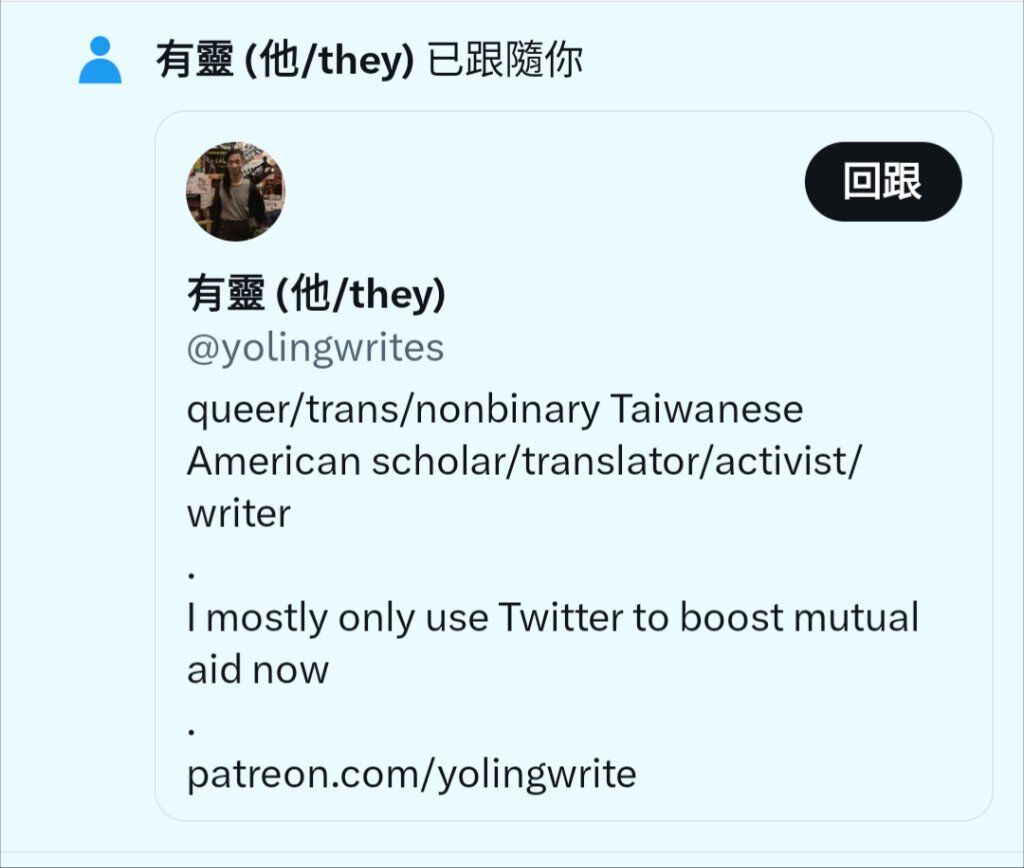Open the patreon.com/yolingwrite link
The image size is (1024, 868).
(411, 774)
